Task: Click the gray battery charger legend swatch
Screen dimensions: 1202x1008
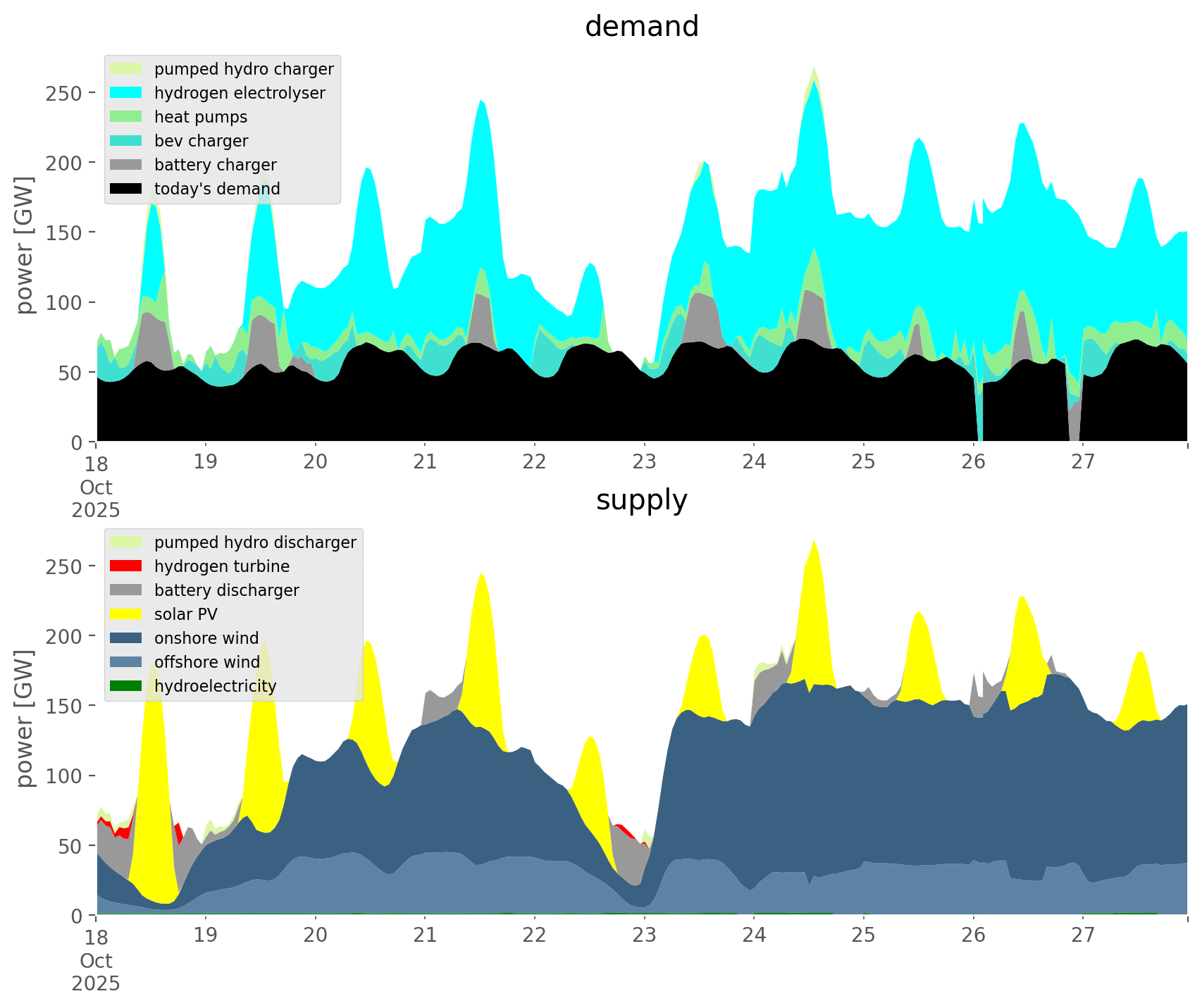Action: point(127,165)
